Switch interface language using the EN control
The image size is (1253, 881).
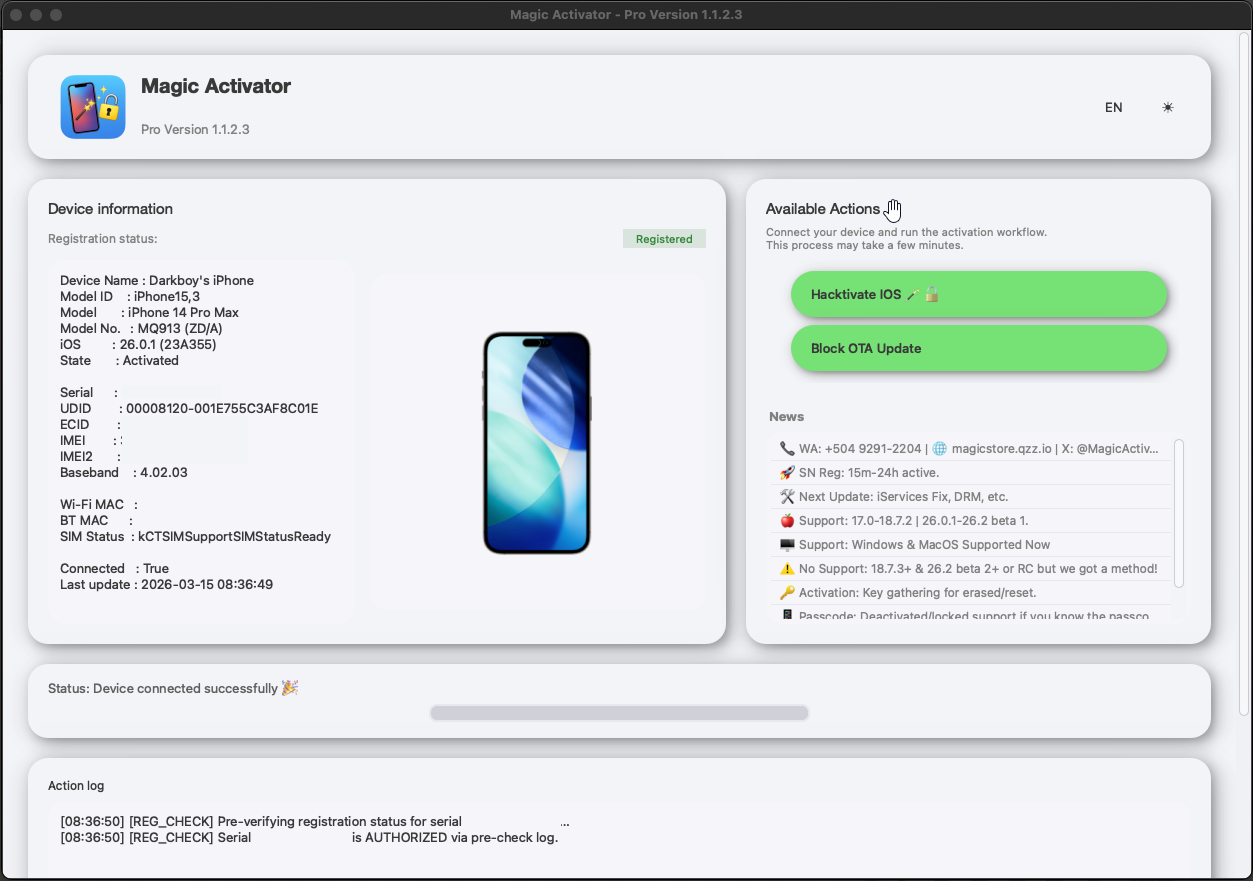pos(1113,107)
